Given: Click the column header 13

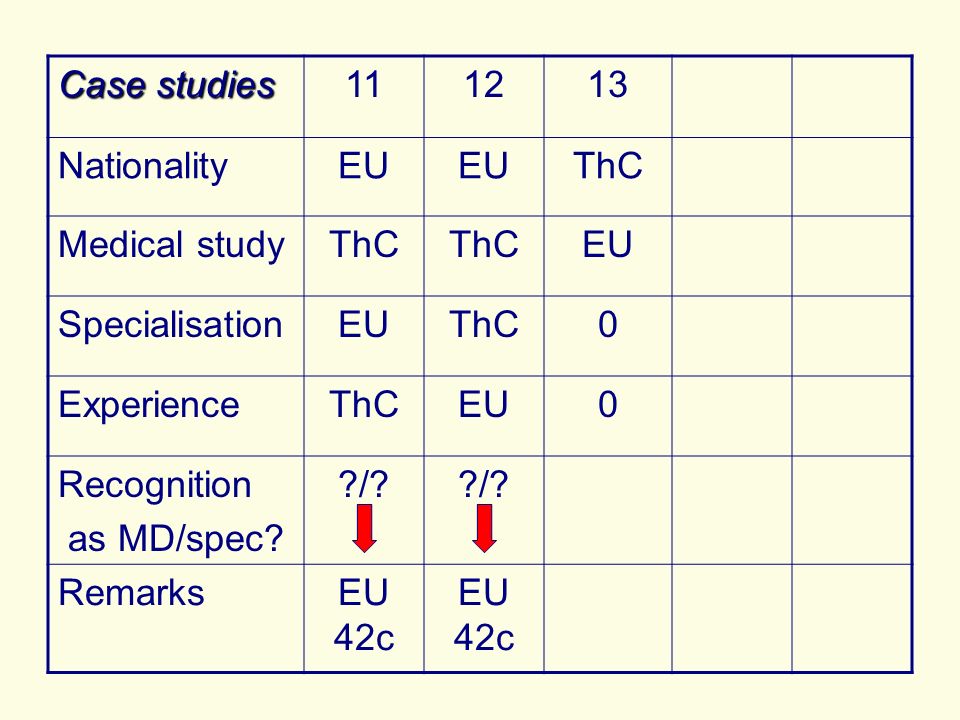Looking at the screenshot, I should point(608,84).
